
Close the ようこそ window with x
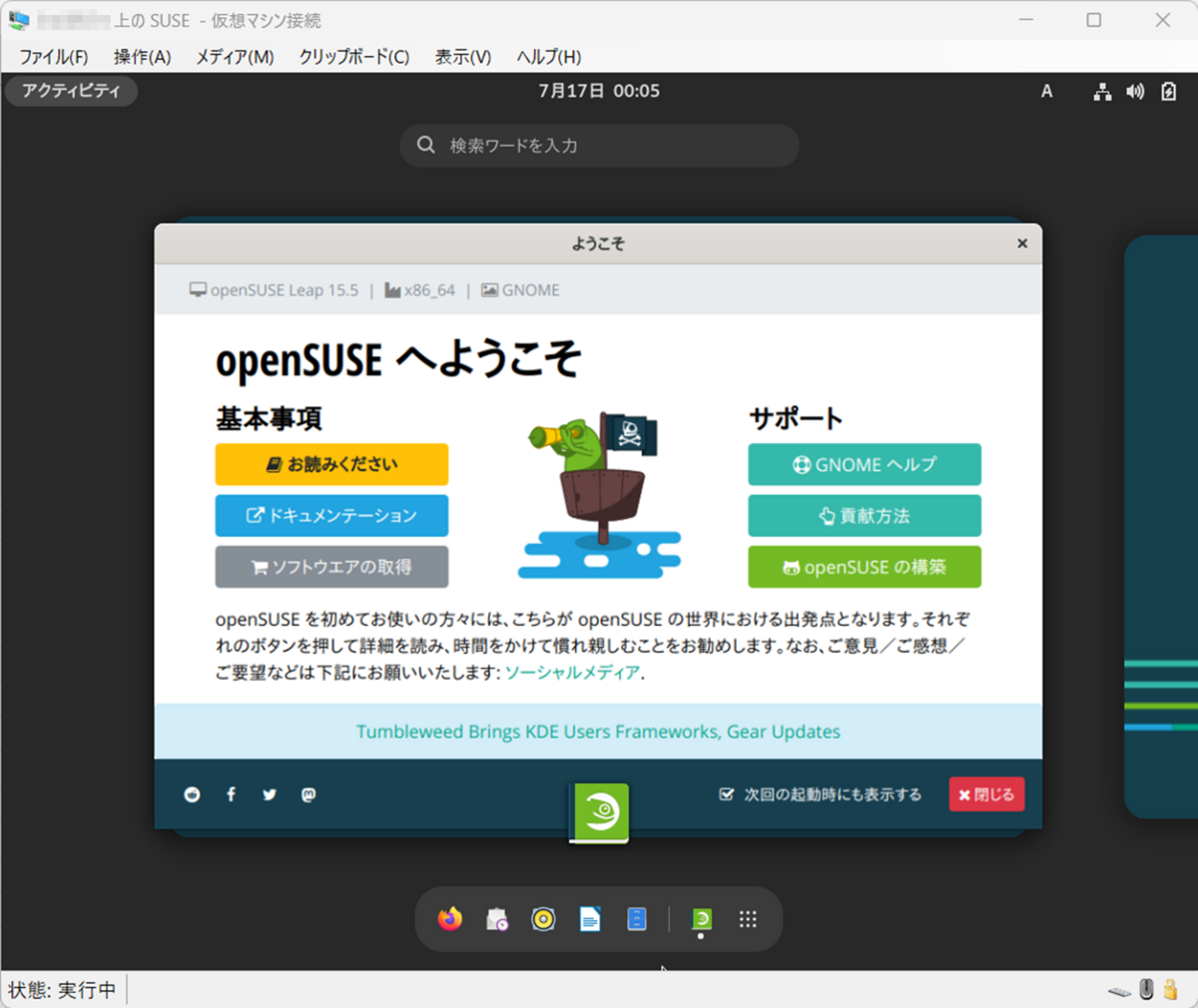click(x=1022, y=244)
